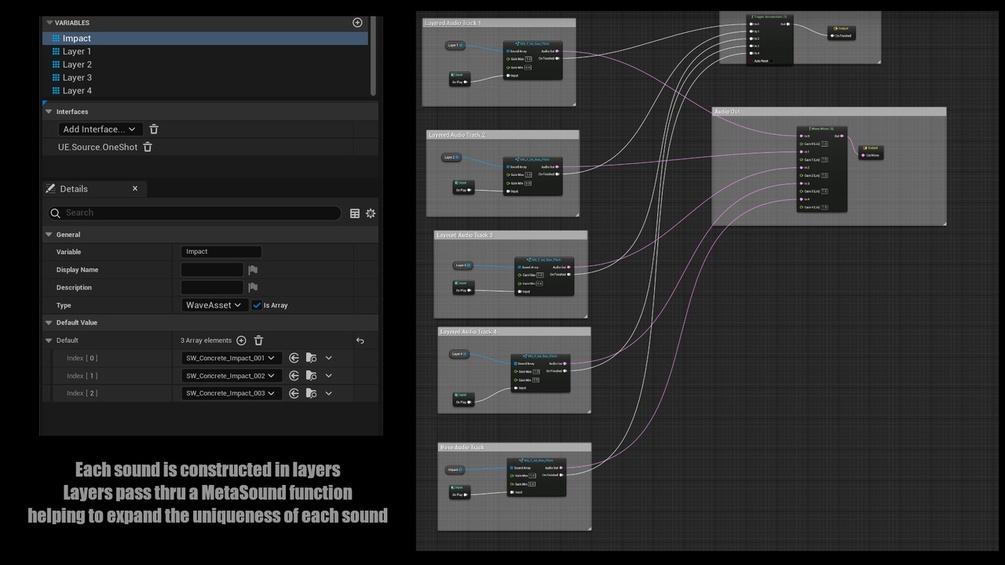This screenshot has height=565, width=1005.
Task: Click the Variables panel scrollbar
Action: [x=373, y=56]
